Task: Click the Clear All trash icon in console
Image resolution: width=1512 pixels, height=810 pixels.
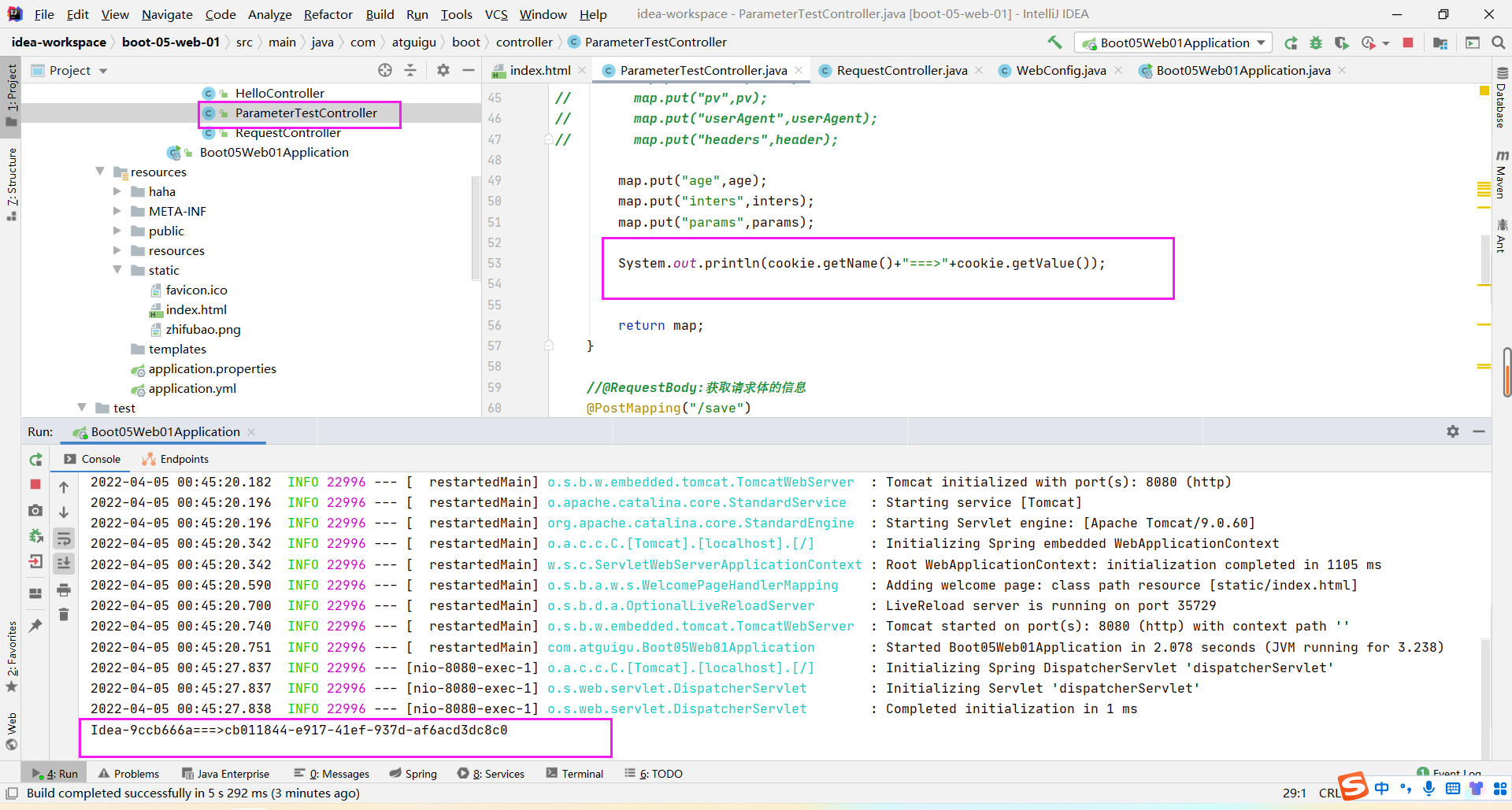Action: pyautogui.click(x=64, y=614)
